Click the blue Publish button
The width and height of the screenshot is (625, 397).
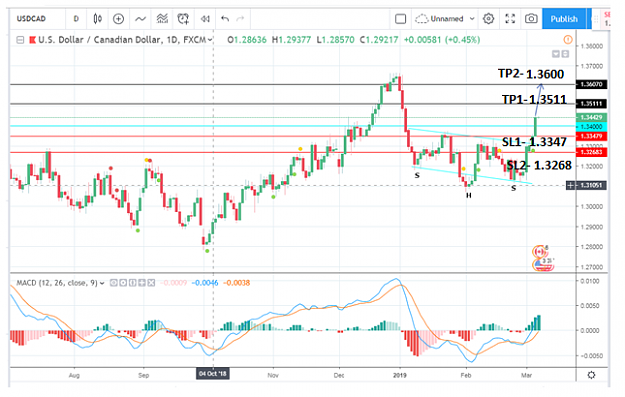point(564,19)
